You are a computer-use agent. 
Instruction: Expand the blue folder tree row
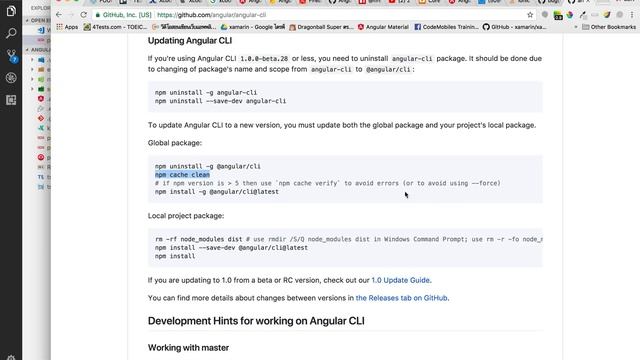[x=38, y=60]
